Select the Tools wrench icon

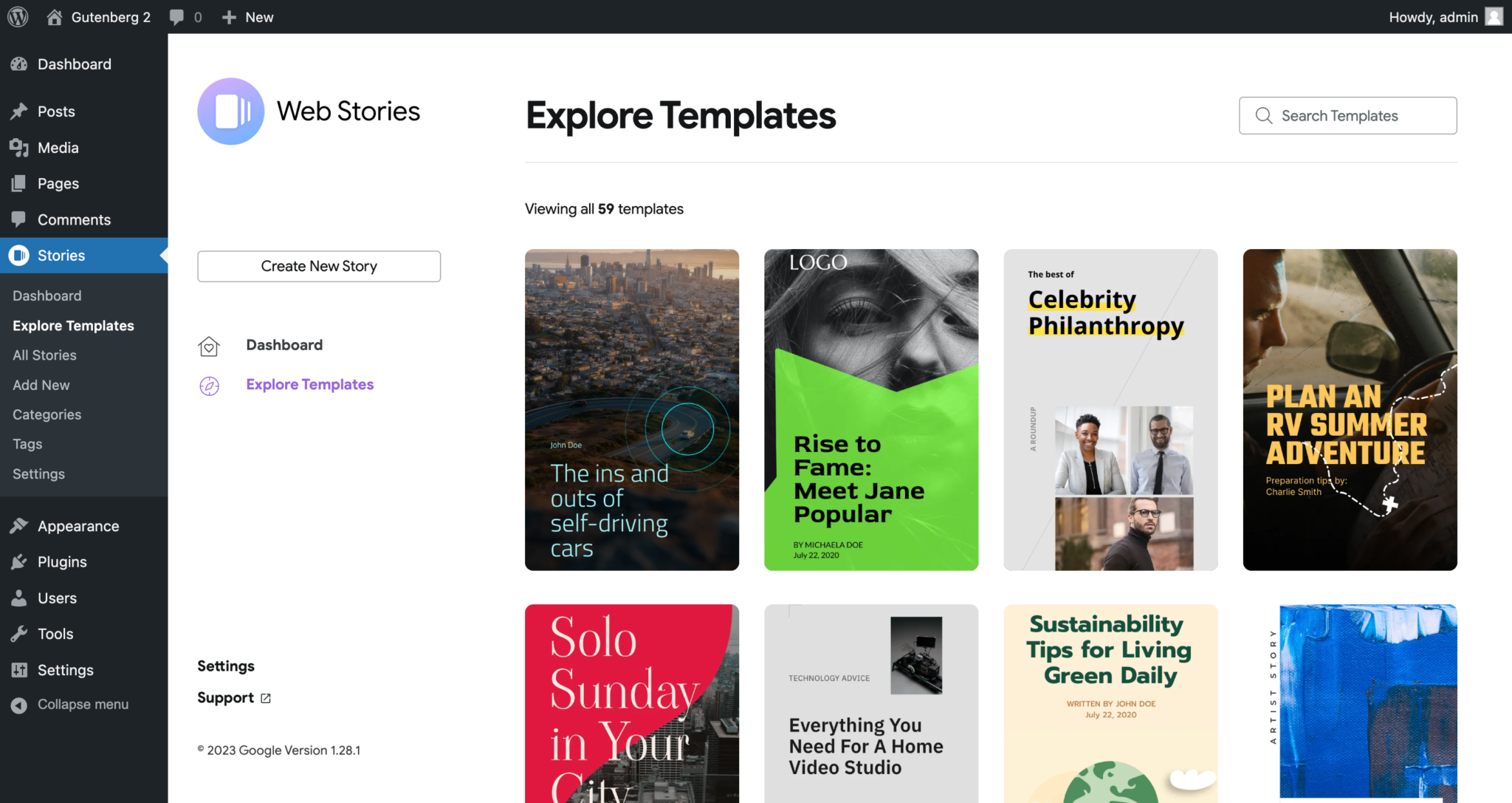coord(18,633)
